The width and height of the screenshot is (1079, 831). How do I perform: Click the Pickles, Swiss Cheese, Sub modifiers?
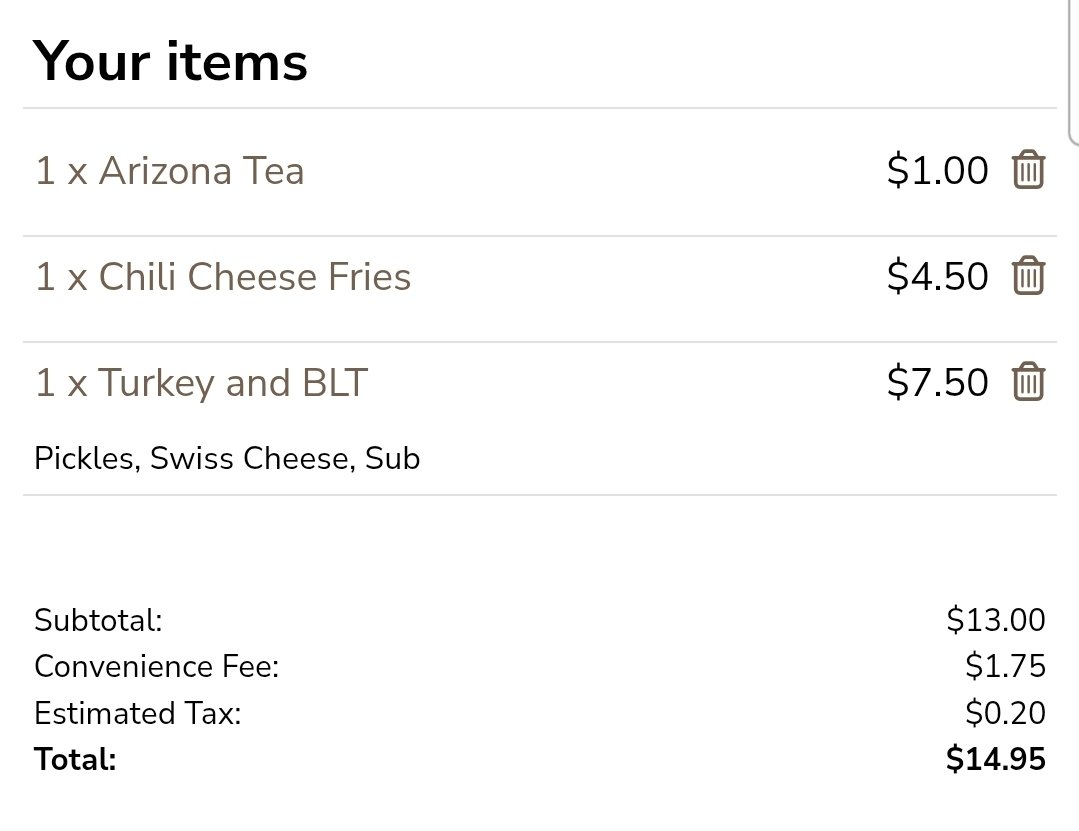pyautogui.click(x=227, y=459)
